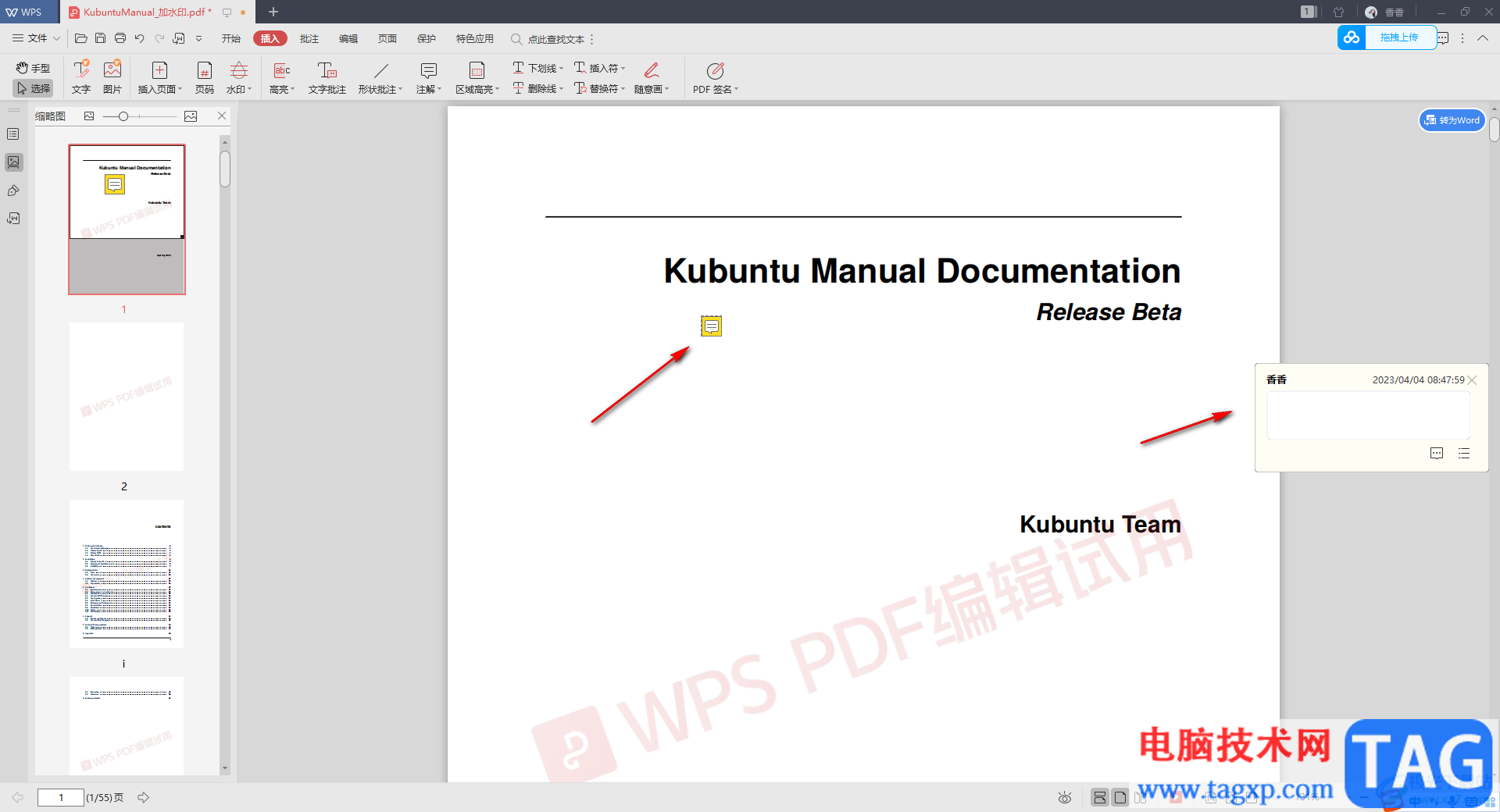Screen dimensions: 1500x812
Task: Click the Text Comment tool
Action: 327,77
